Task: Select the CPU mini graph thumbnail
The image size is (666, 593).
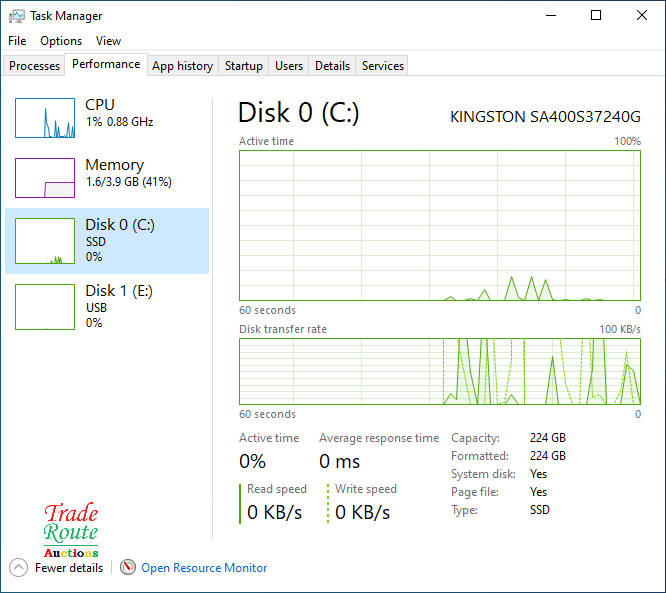Action: pyautogui.click(x=45, y=118)
